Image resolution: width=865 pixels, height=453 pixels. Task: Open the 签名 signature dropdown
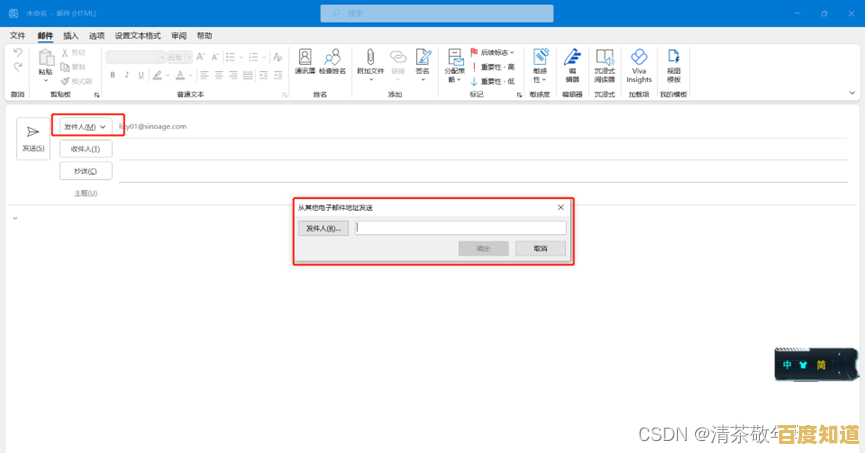[x=423, y=62]
